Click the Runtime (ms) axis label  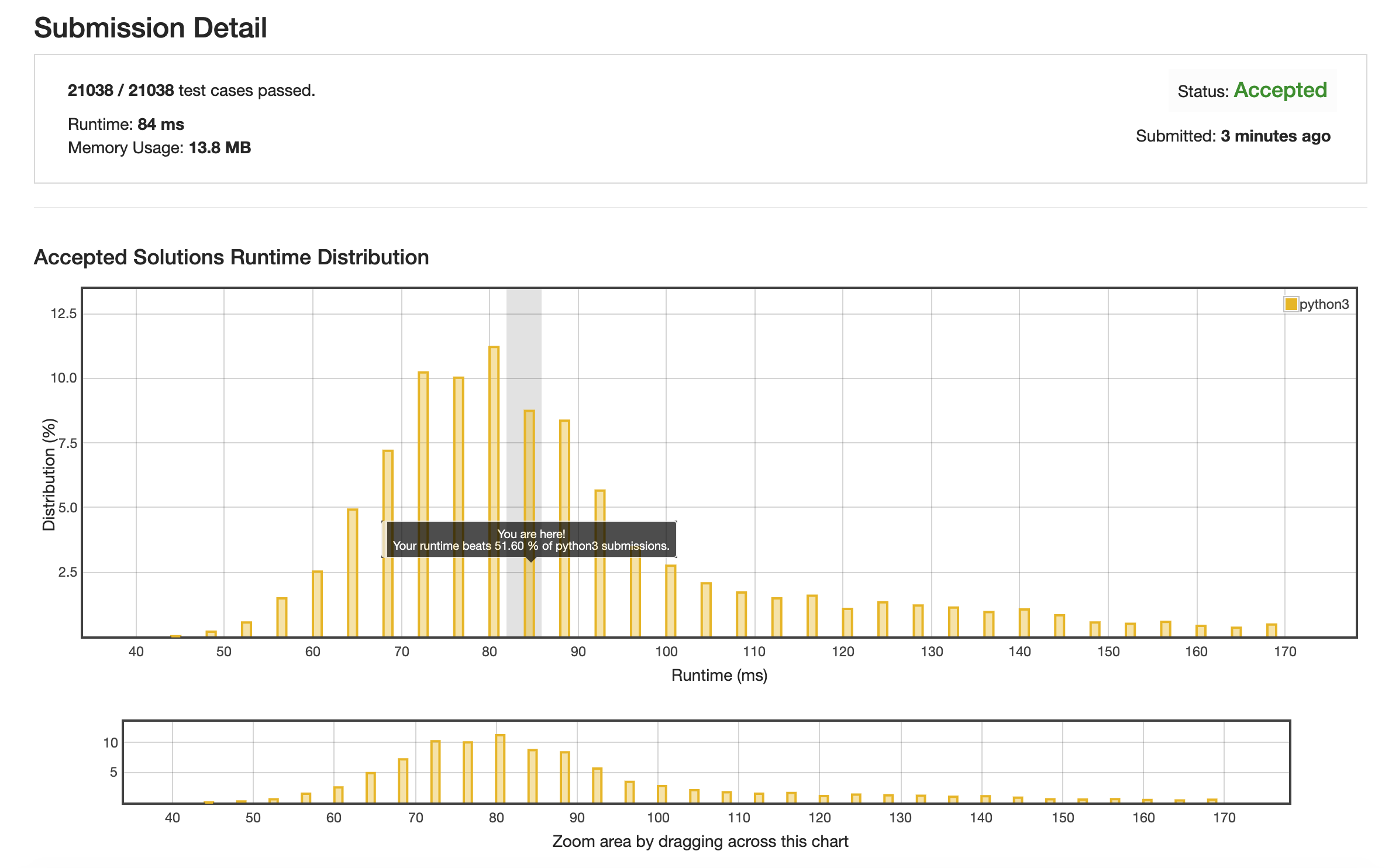click(x=719, y=675)
